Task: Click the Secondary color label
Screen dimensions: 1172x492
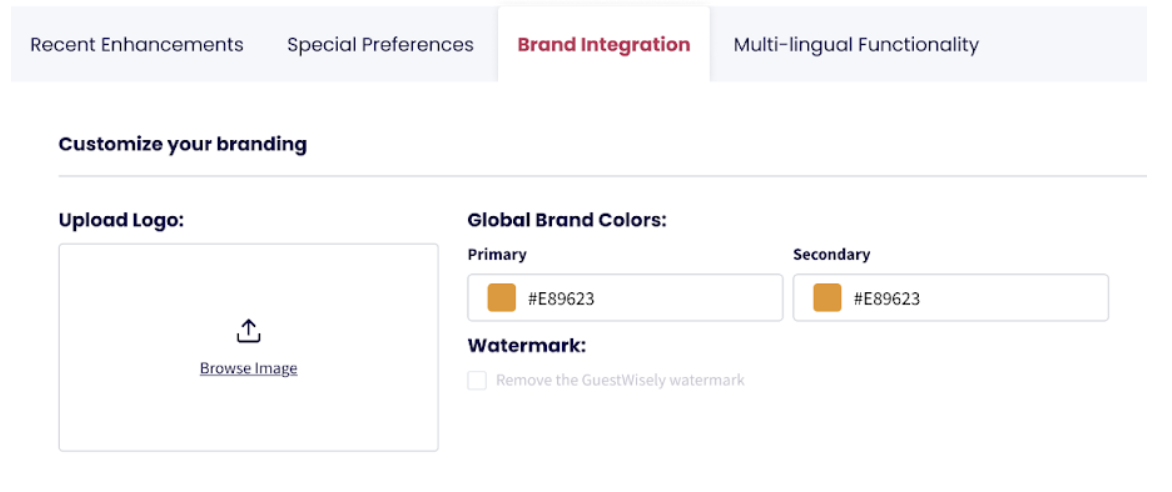Action: click(831, 255)
